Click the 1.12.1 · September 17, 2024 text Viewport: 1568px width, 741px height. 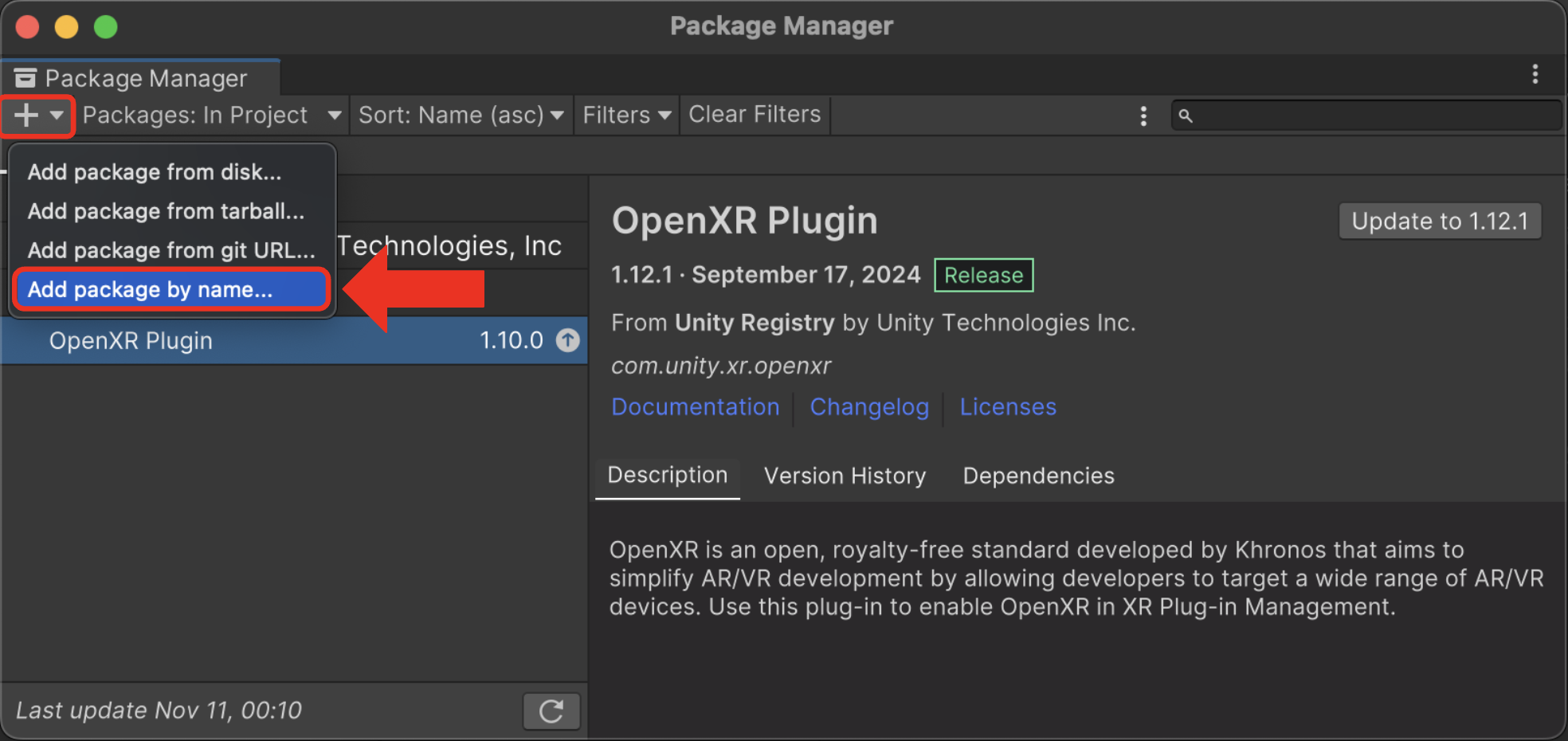(766, 275)
